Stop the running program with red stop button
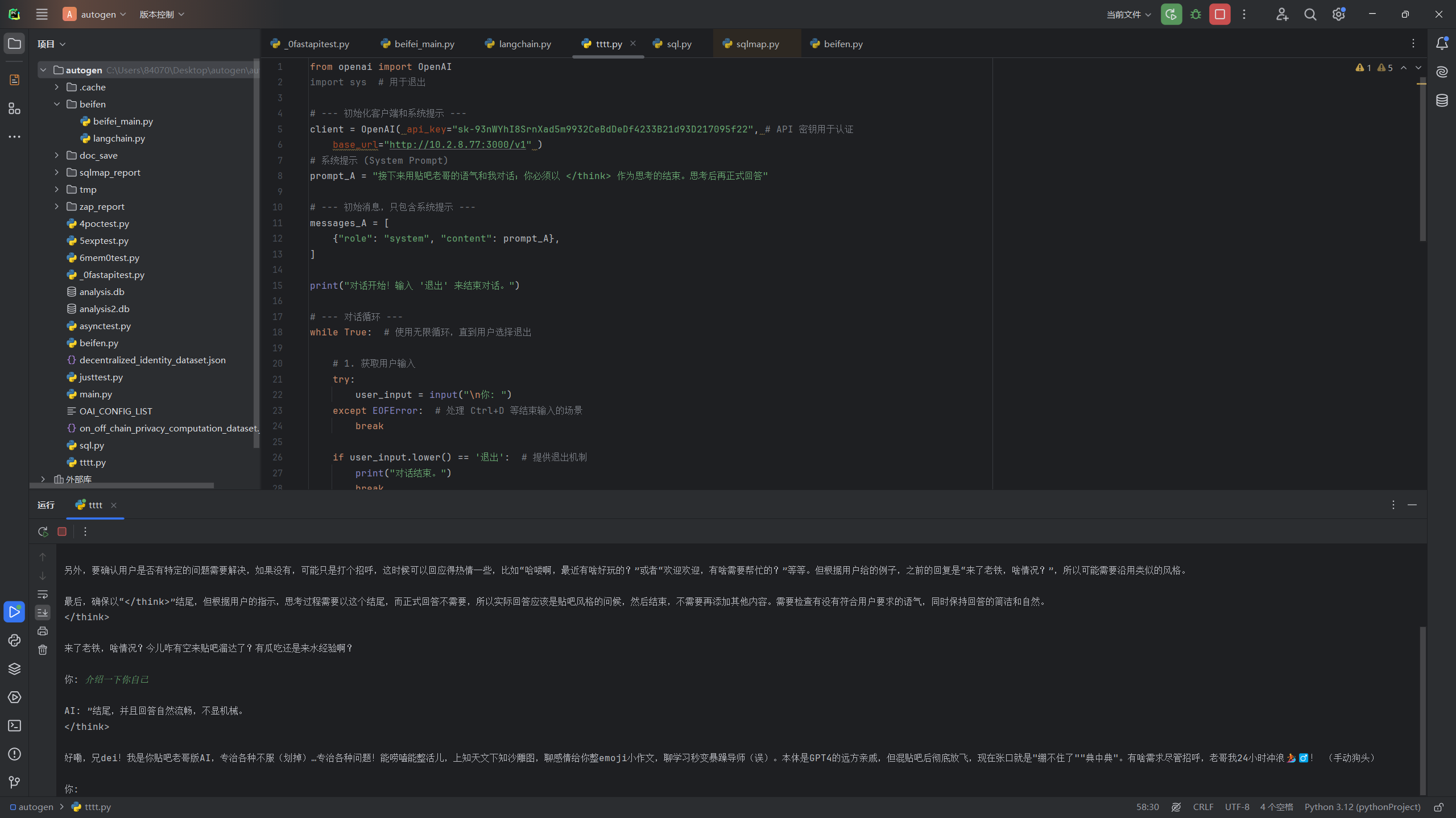The width and height of the screenshot is (1456, 818). [x=1220, y=14]
